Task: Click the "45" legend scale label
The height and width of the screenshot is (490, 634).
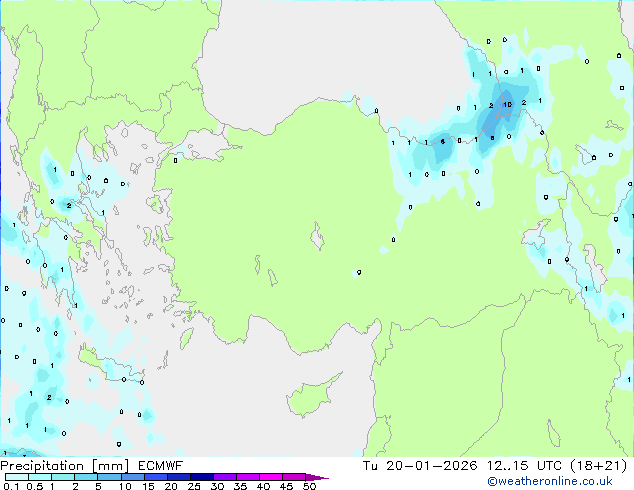Action: pos(286,486)
